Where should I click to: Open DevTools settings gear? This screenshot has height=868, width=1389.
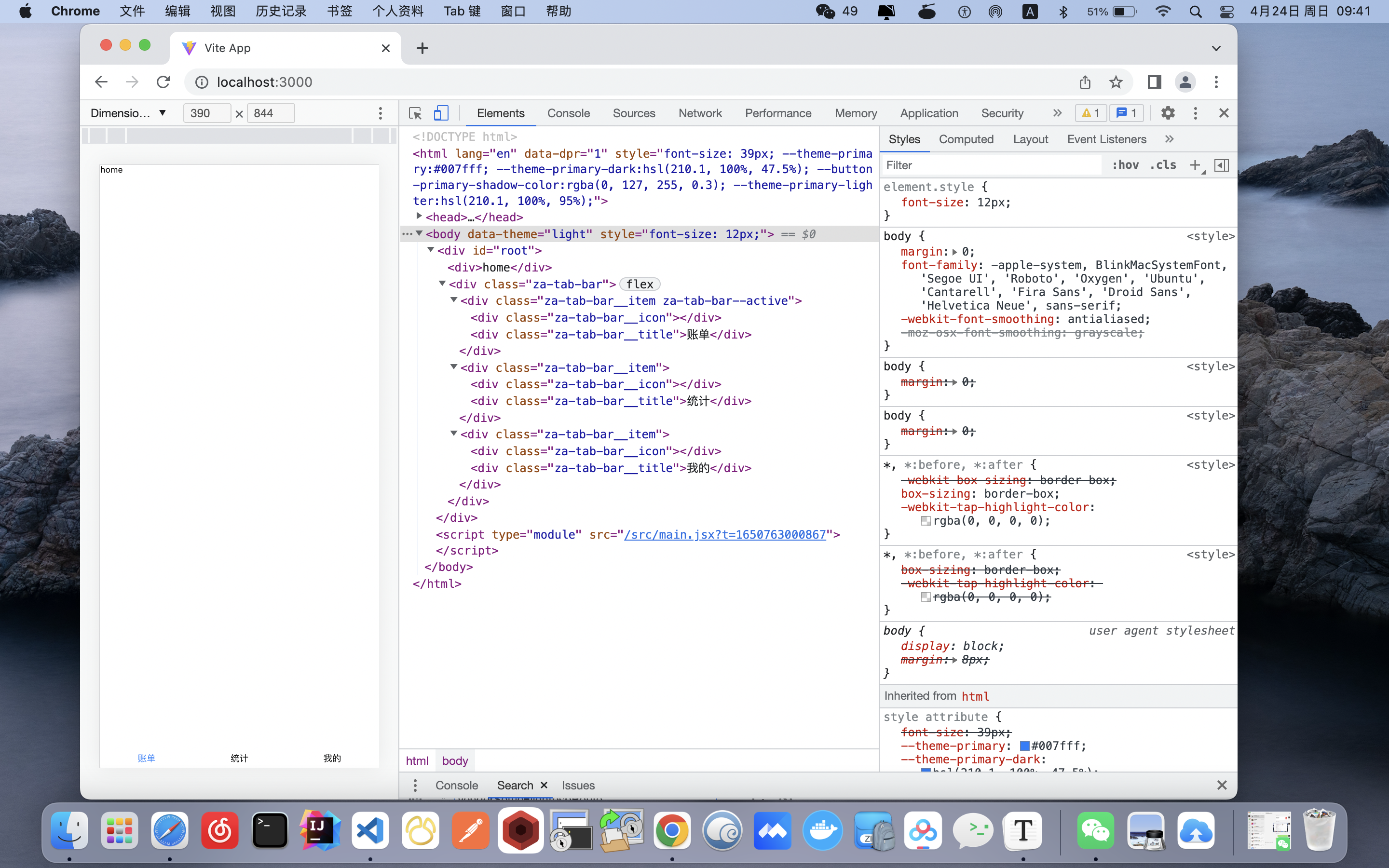[x=1168, y=113]
